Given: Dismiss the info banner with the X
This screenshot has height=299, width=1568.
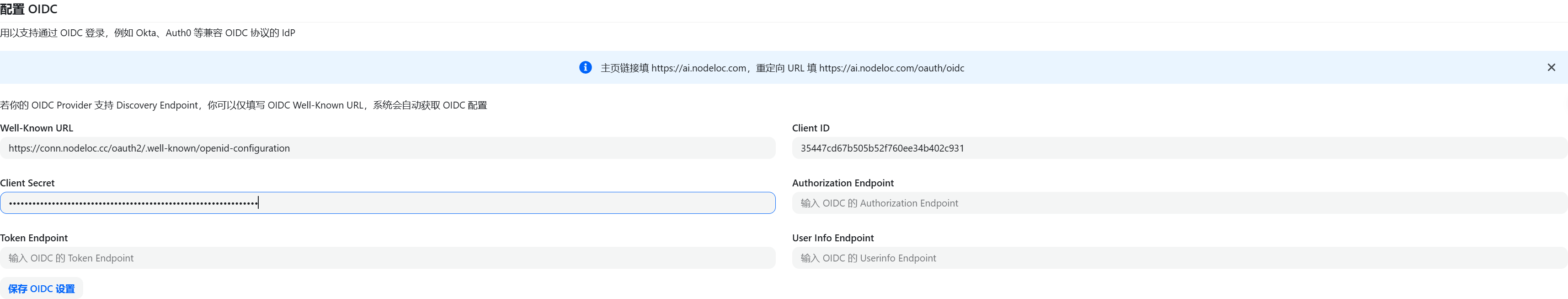Looking at the screenshot, I should pos(1551,67).
